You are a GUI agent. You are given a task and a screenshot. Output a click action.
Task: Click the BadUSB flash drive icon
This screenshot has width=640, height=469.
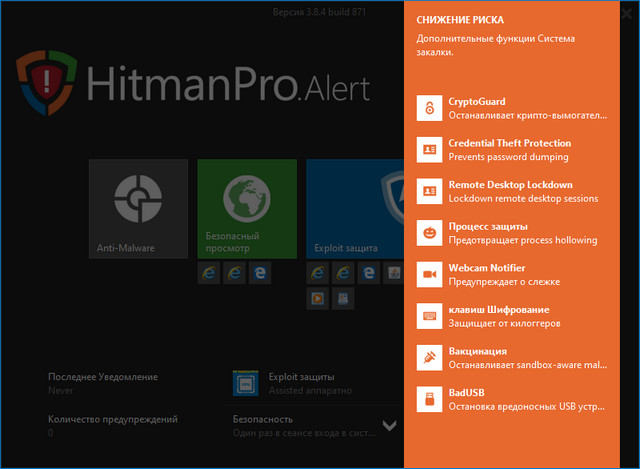pos(429,399)
